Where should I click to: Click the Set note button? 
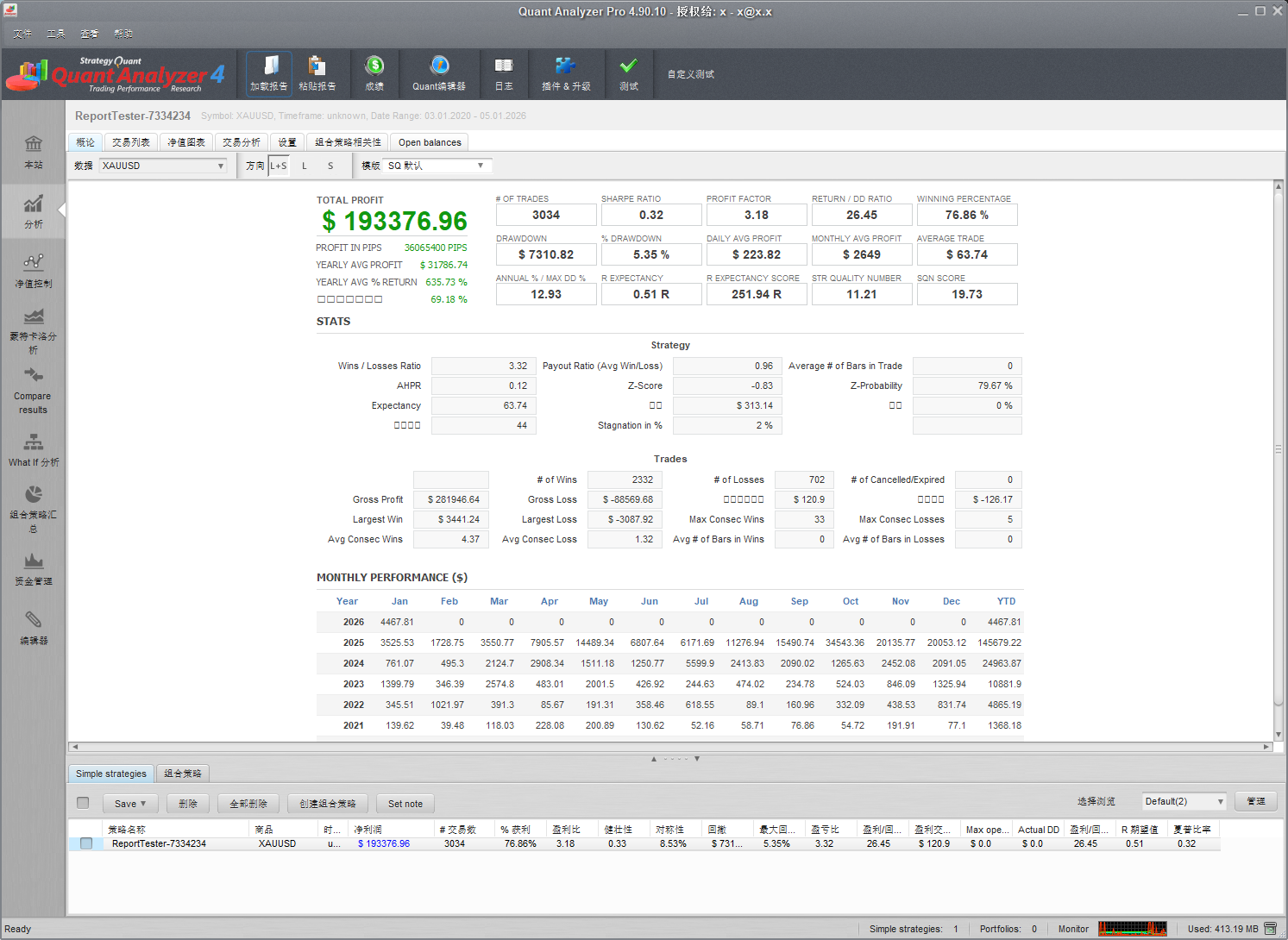405,804
